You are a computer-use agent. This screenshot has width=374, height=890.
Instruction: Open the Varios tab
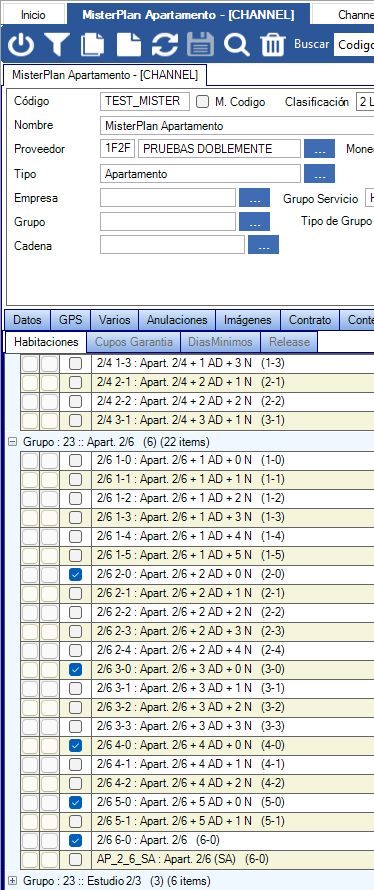coord(114,320)
